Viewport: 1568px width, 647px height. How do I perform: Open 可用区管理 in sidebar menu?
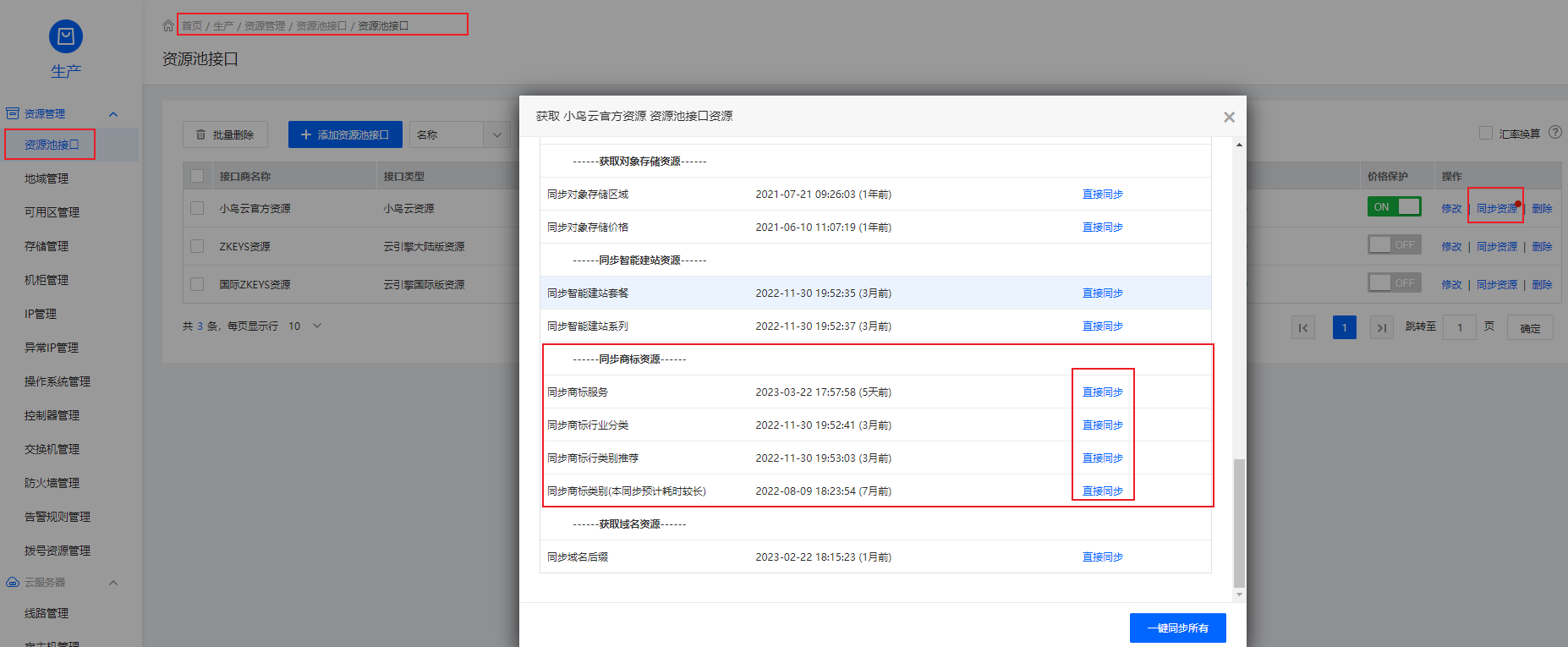pos(52,212)
